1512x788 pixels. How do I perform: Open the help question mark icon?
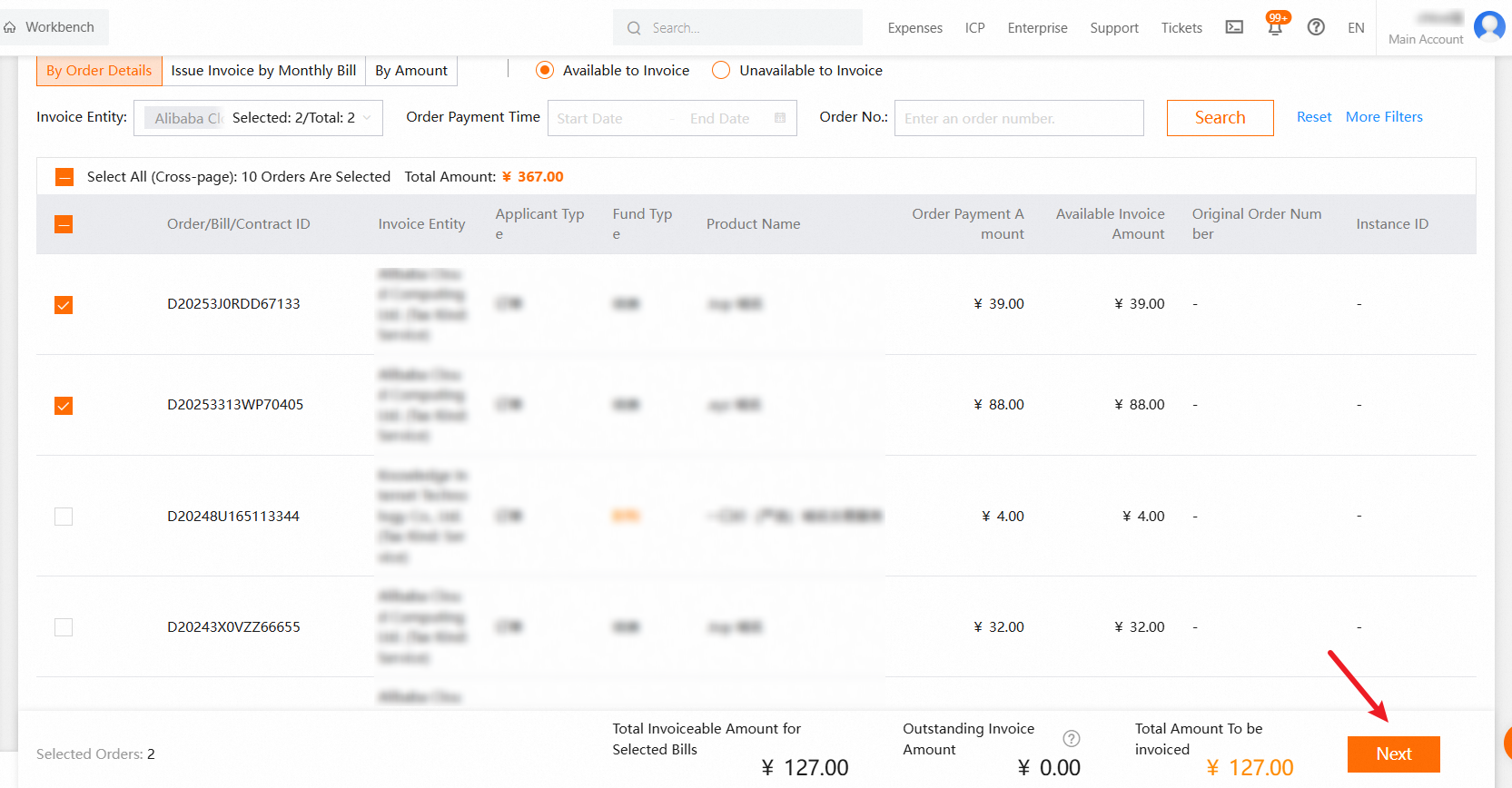tap(1316, 27)
